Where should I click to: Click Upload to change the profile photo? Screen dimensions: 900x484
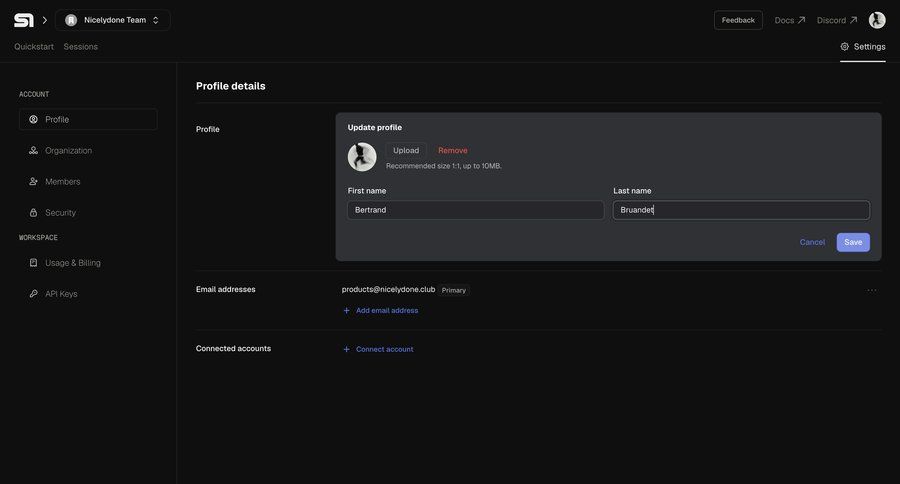point(406,150)
